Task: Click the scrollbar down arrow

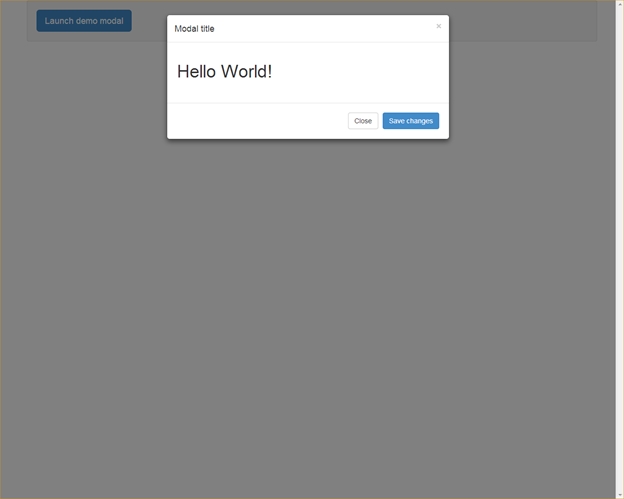Action: (619, 493)
